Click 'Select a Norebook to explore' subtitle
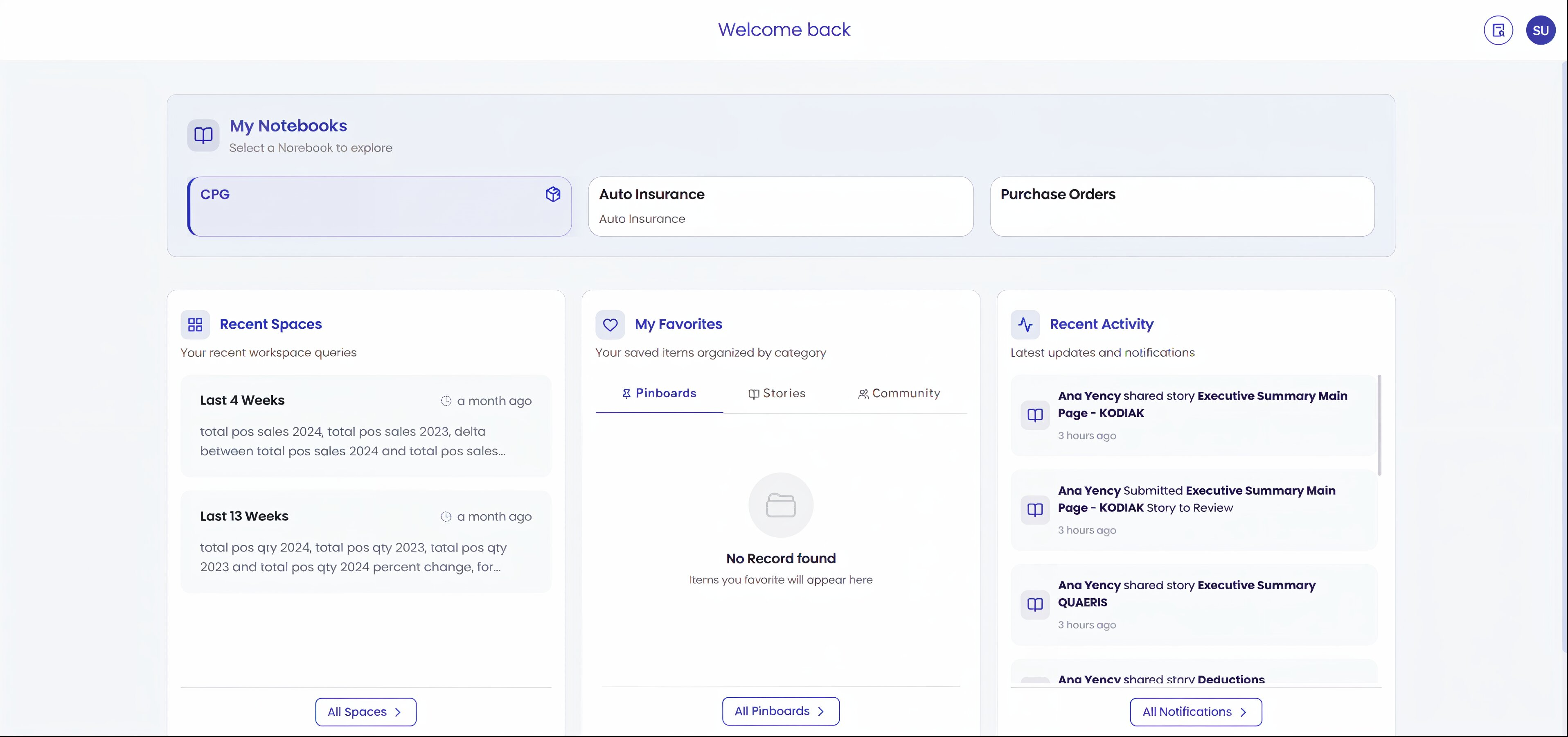 coord(311,148)
